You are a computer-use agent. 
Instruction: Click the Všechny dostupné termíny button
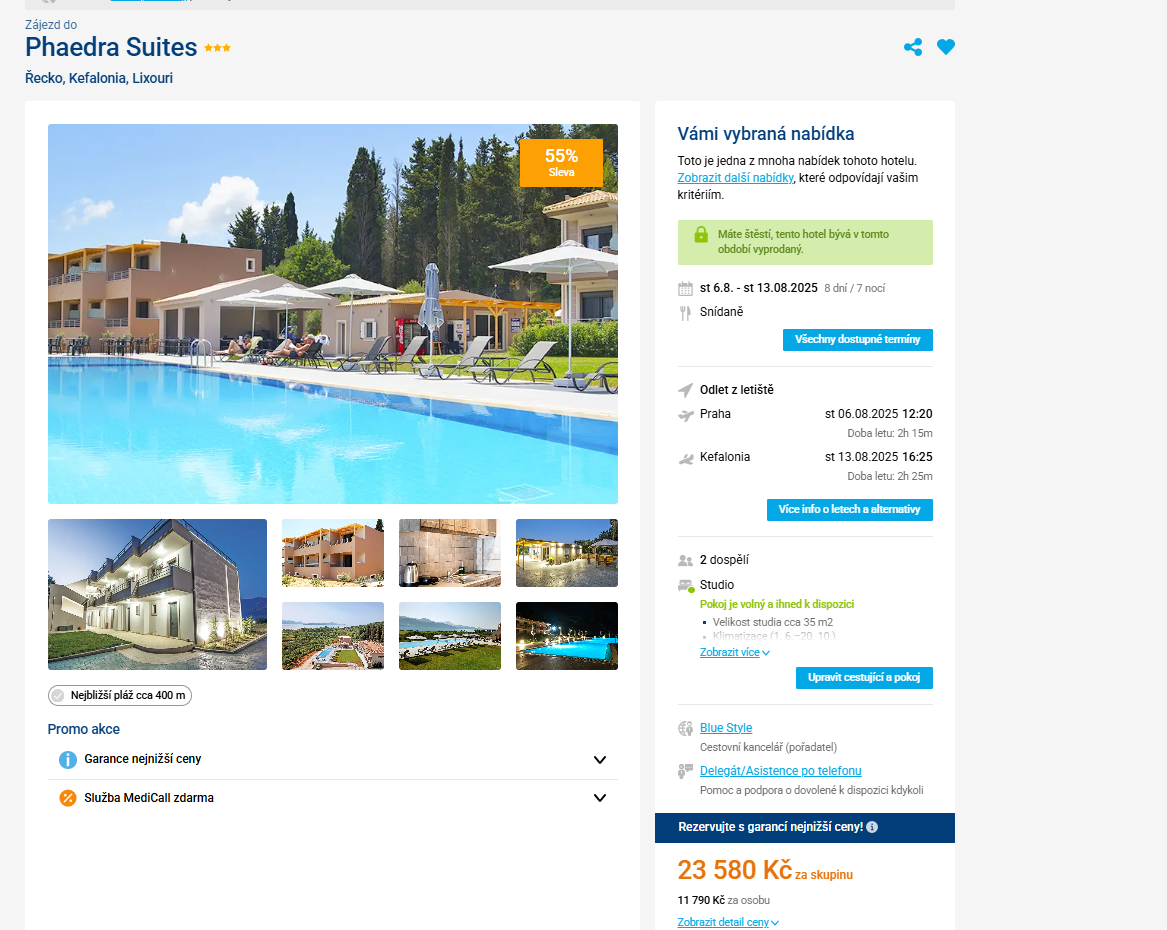[857, 340]
